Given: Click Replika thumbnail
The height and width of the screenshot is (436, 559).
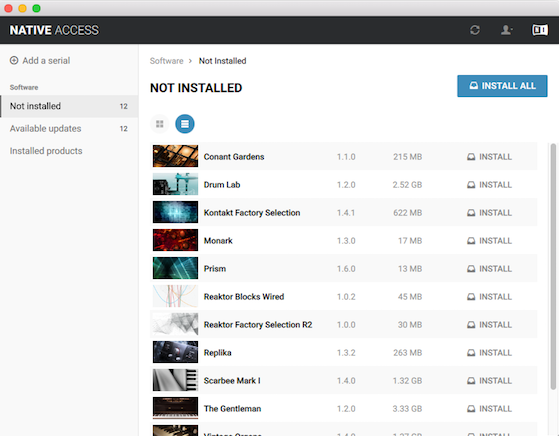Looking at the screenshot, I should coord(175,352).
